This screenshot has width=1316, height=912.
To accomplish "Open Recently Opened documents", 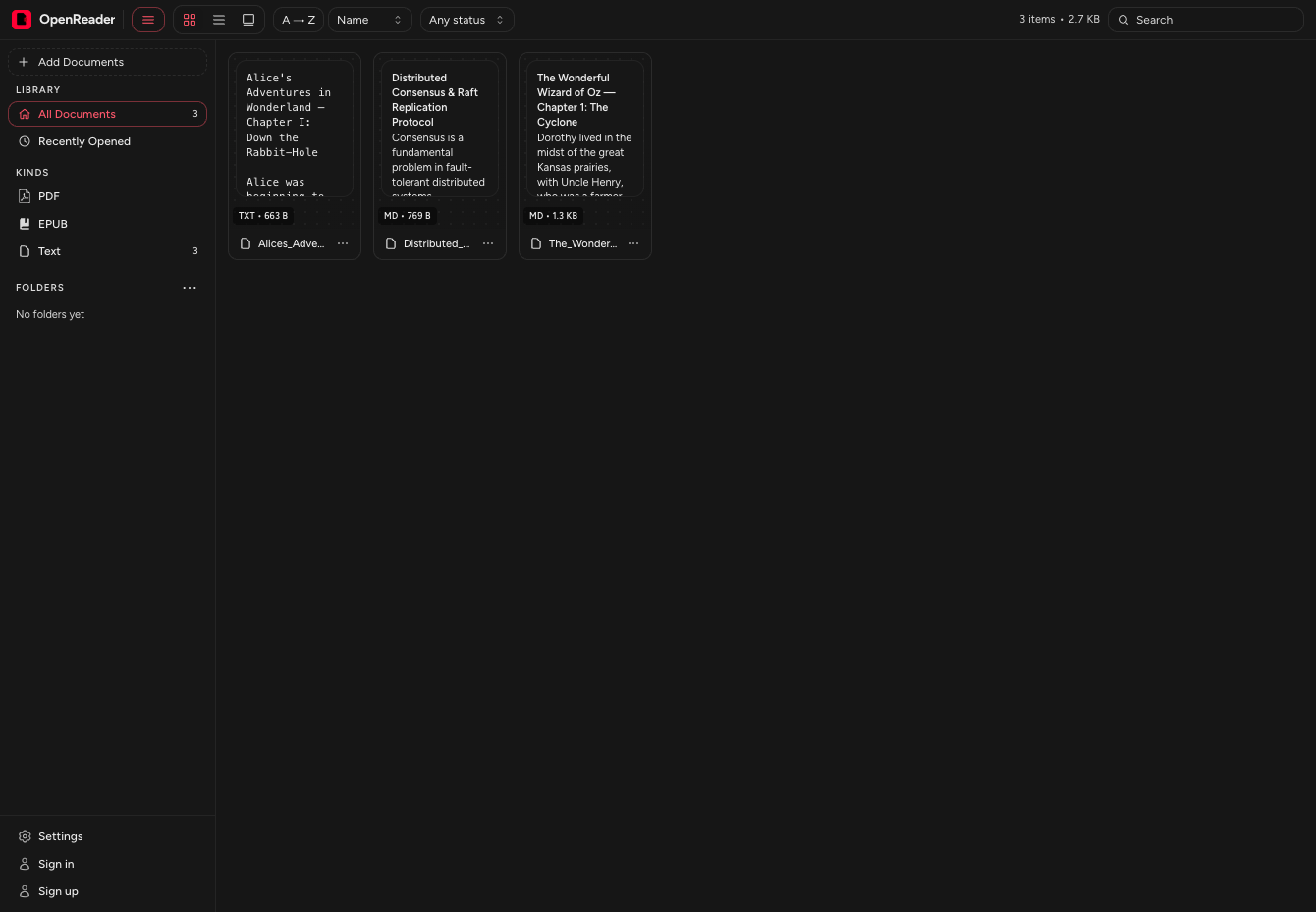I will pos(108,141).
